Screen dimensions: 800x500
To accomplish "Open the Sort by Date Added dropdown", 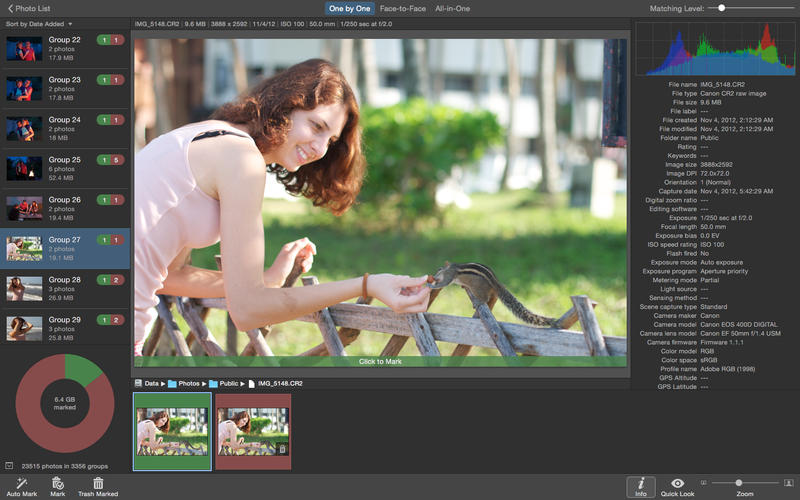I will [40, 23].
